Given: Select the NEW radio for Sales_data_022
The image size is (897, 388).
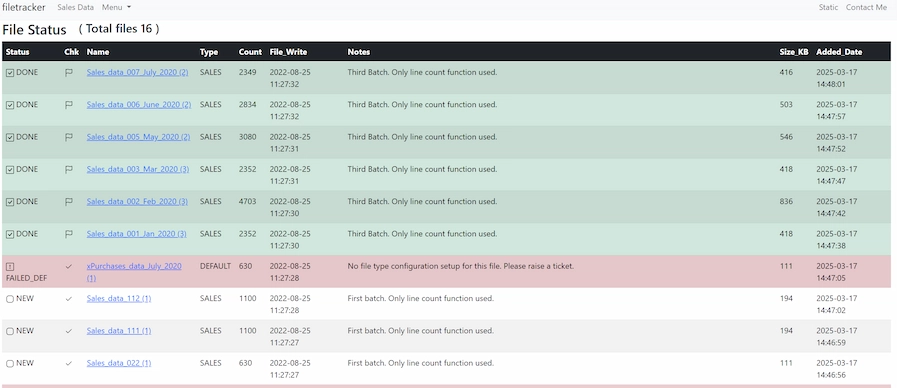Looking at the screenshot, I should point(10,364).
